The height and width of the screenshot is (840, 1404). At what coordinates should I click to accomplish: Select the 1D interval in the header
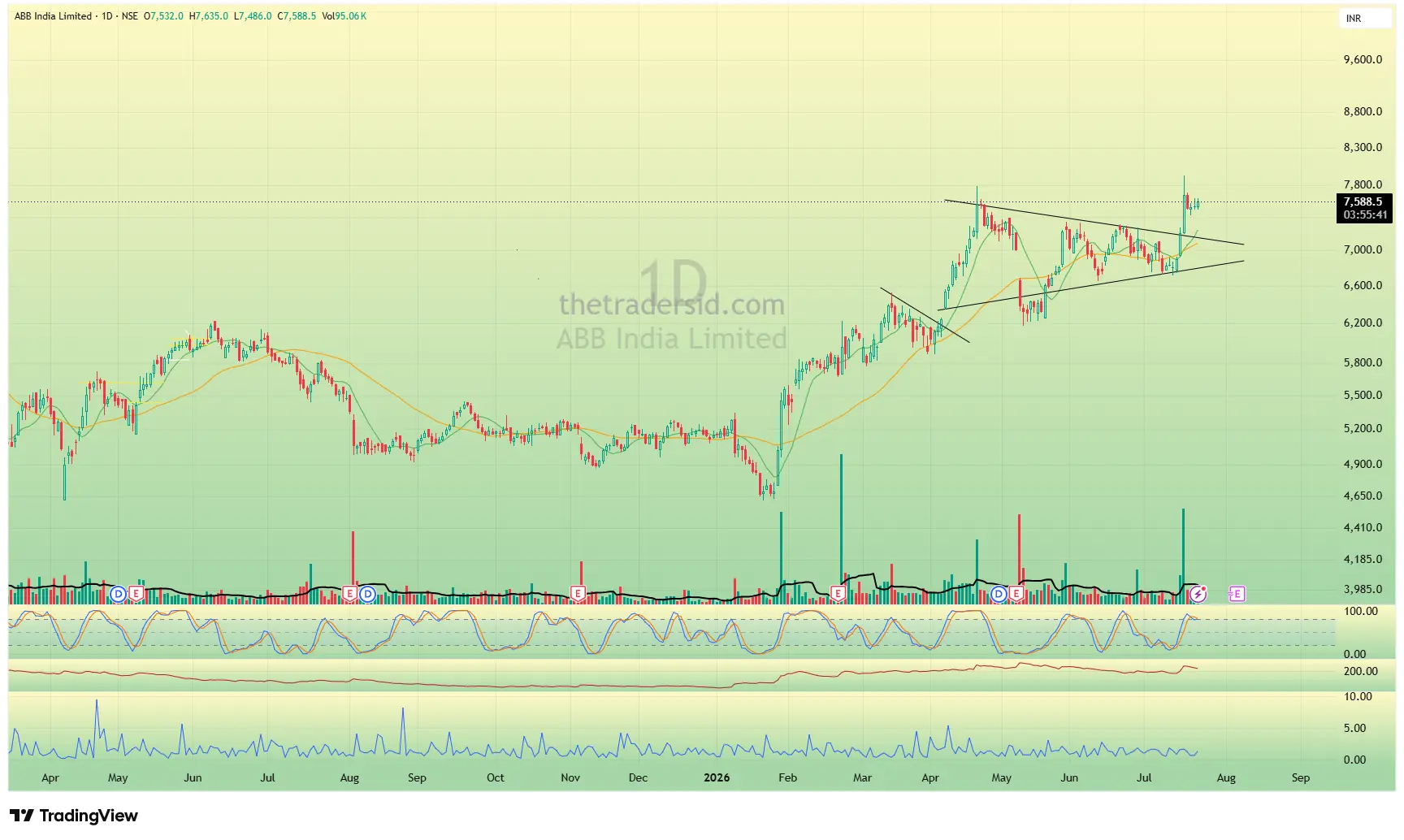[106, 16]
